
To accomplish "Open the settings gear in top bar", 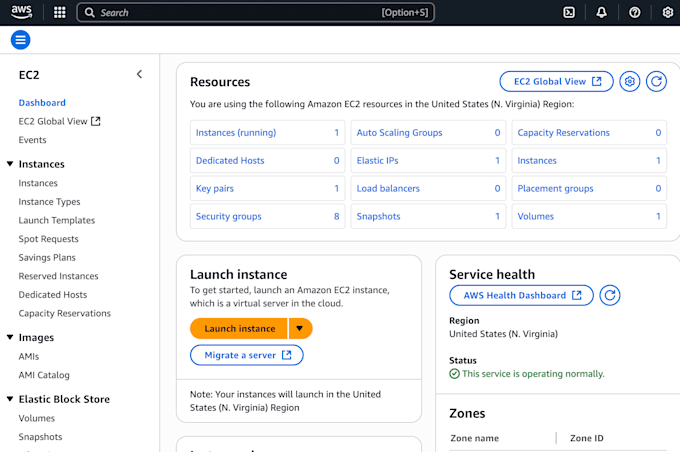I will tap(668, 13).
